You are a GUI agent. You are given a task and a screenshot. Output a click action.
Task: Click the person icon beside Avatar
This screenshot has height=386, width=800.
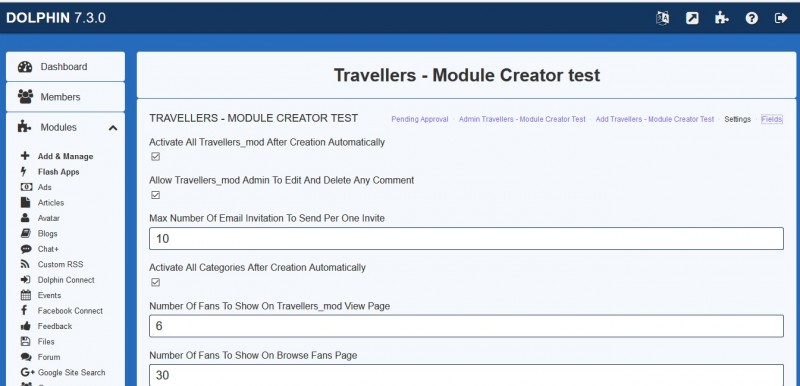(25, 218)
